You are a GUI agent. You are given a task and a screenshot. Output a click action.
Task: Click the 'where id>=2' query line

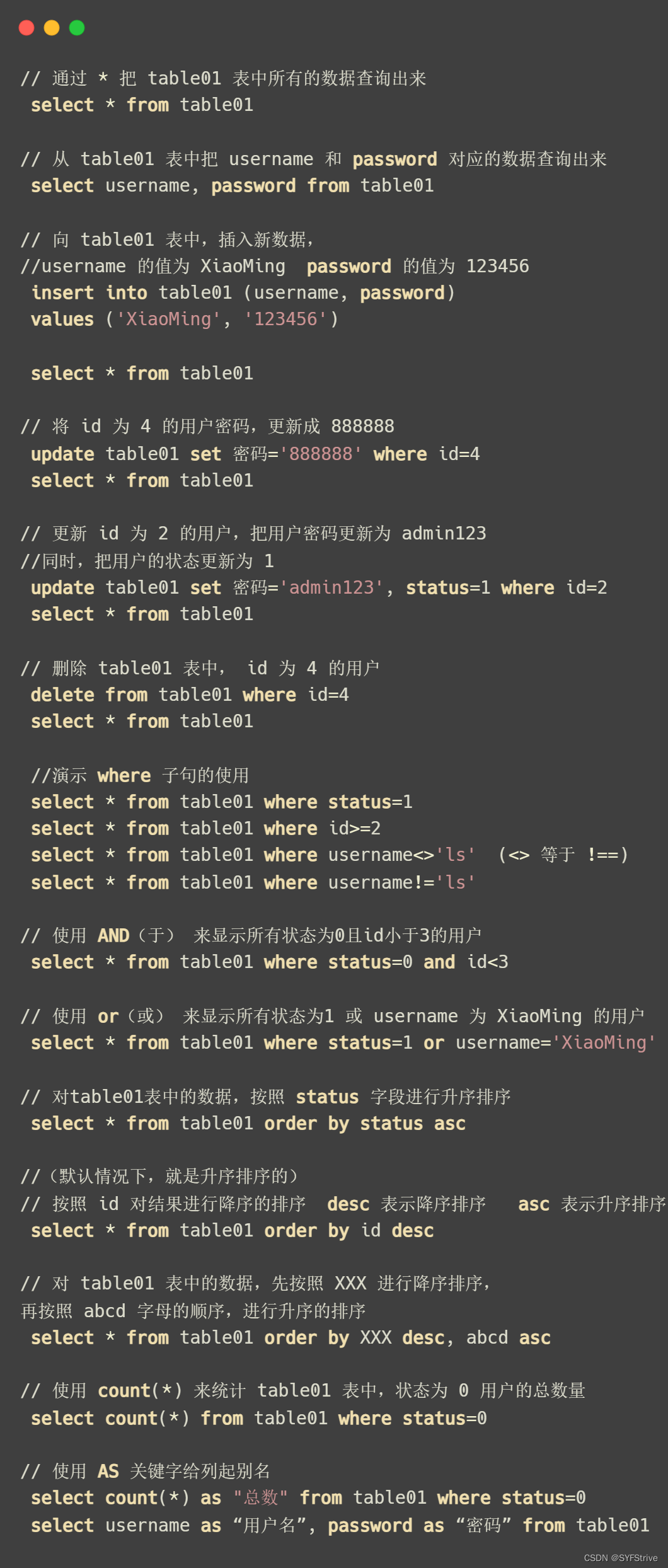click(206, 828)
